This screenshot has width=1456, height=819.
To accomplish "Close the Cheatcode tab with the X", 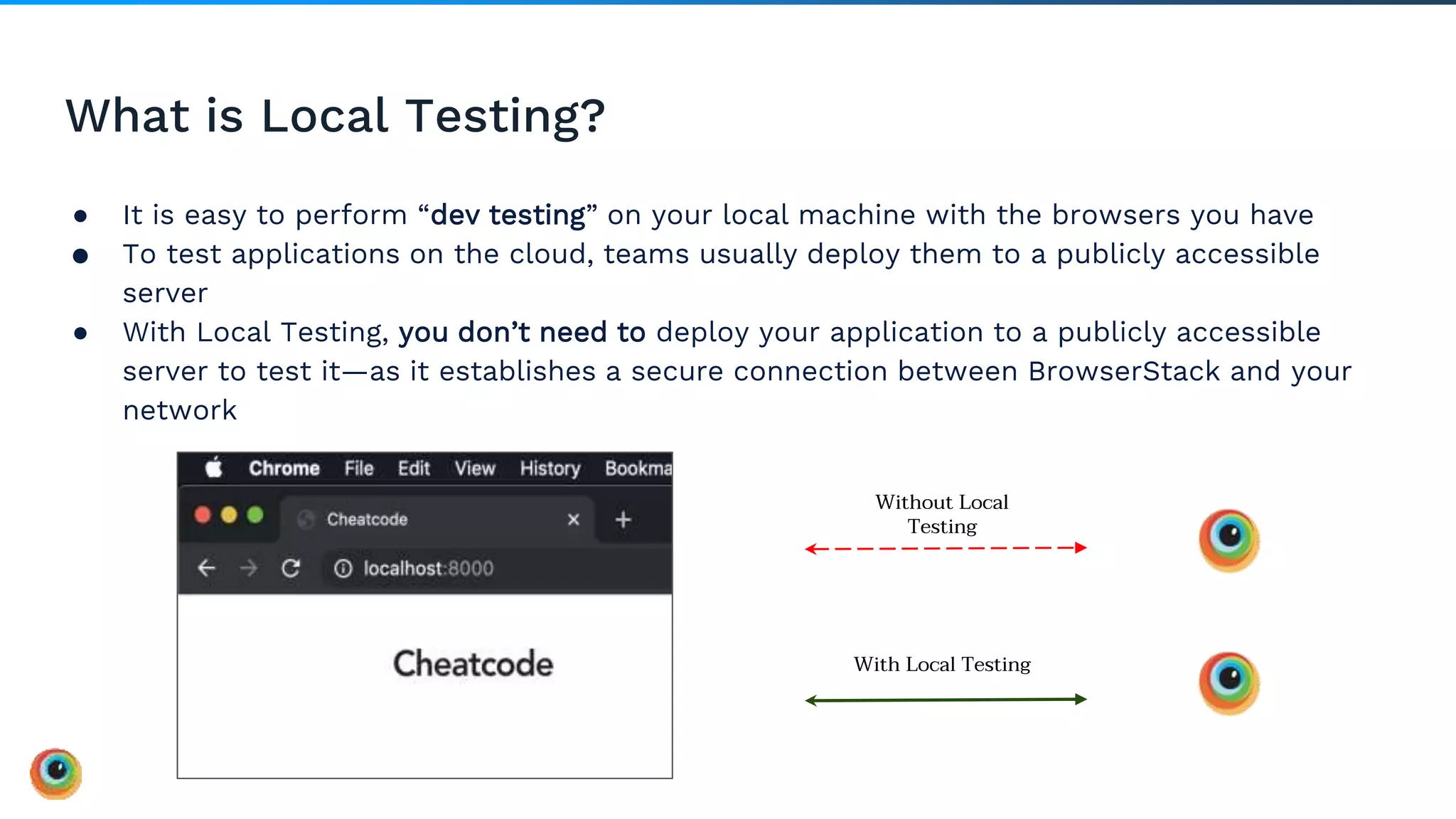I will [x=574, y=520].
